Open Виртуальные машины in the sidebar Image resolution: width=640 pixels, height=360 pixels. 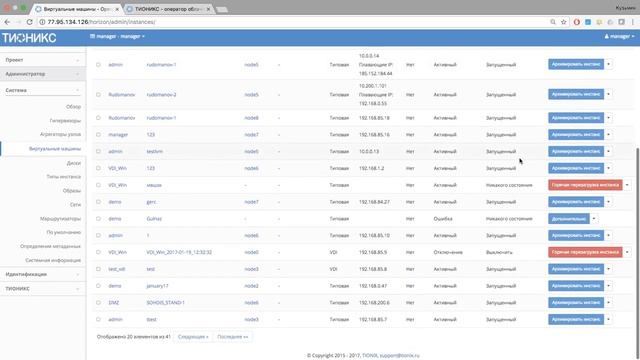pyautogui.click(x=55, y=149)
